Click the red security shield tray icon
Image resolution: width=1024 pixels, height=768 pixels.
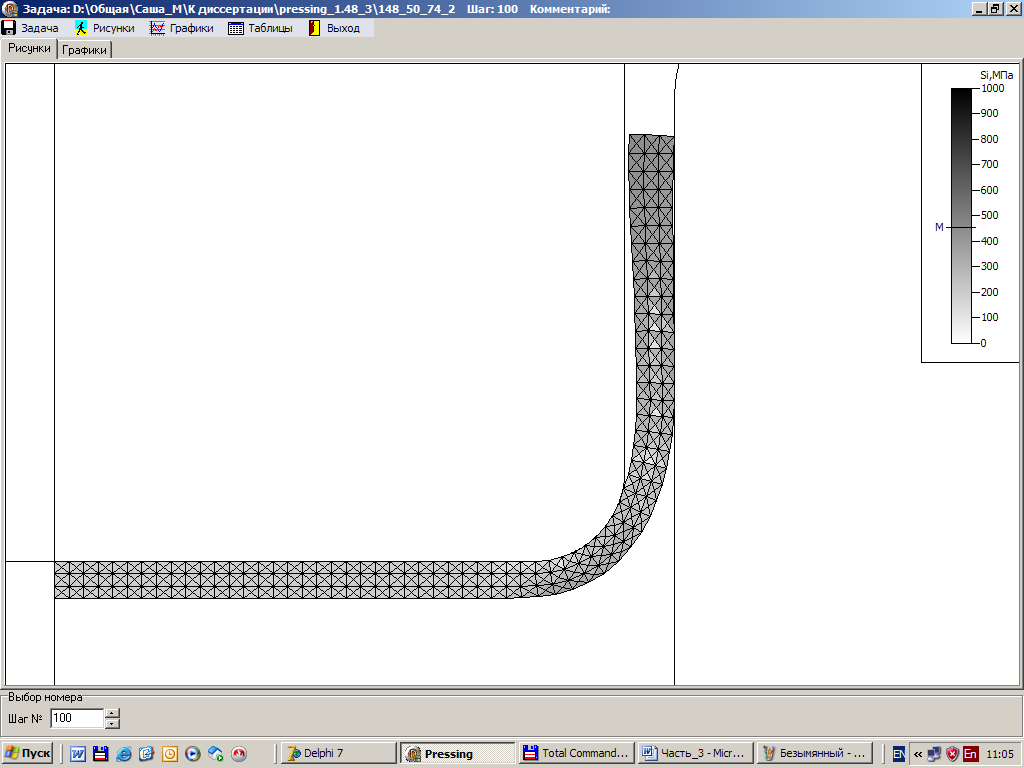[x=952, y=754]
